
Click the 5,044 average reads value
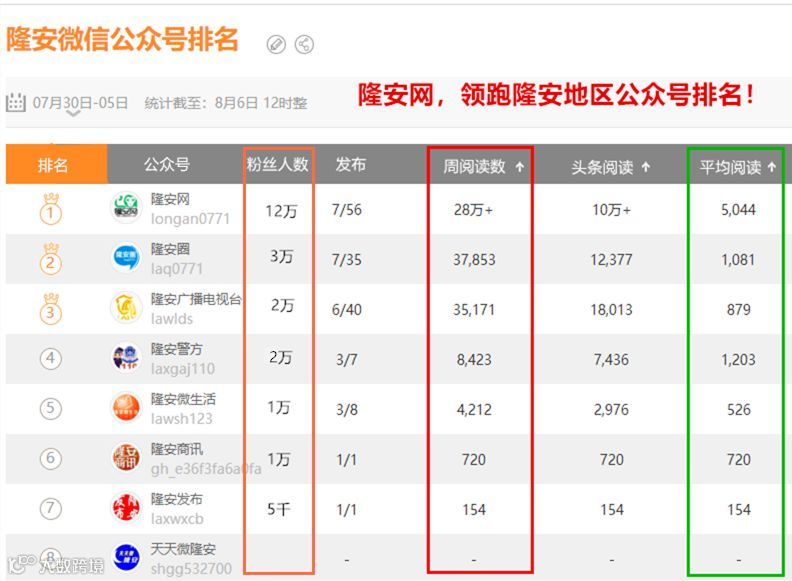(738, 210)
